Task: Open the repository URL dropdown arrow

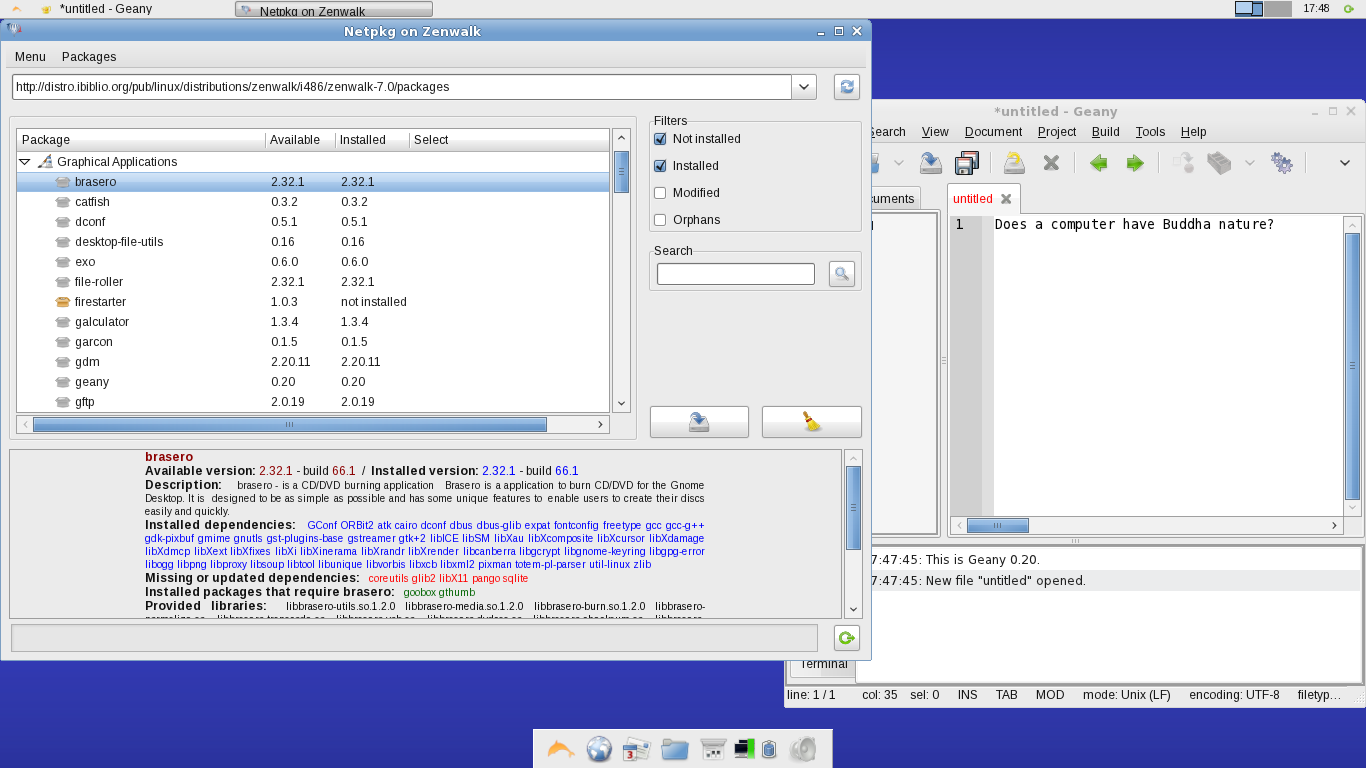Action: point(804,87)
